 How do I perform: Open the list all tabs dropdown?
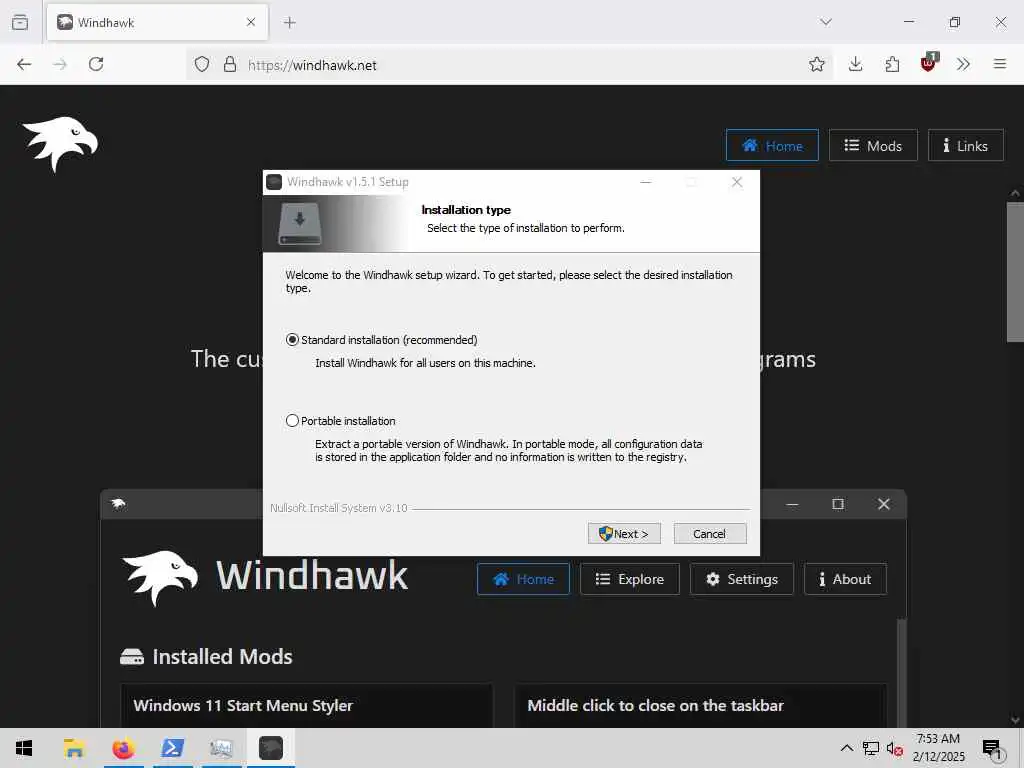tap(825, 22)
